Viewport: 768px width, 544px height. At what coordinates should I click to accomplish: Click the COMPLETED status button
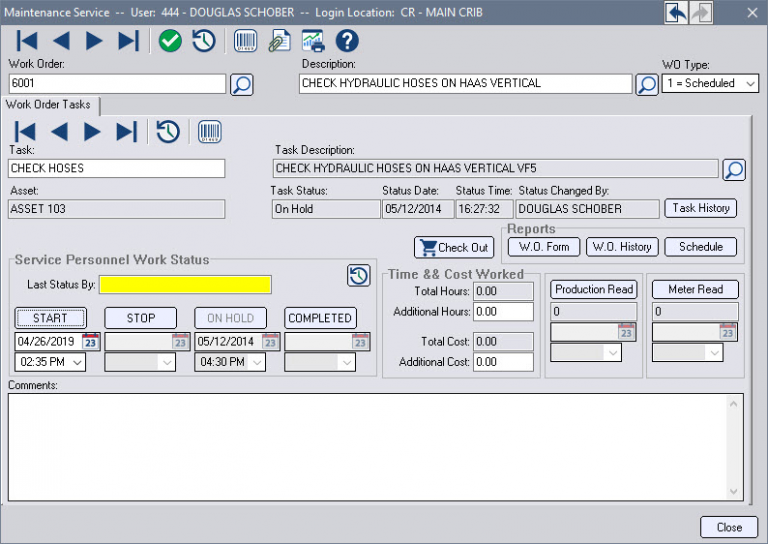click(320, 318)
